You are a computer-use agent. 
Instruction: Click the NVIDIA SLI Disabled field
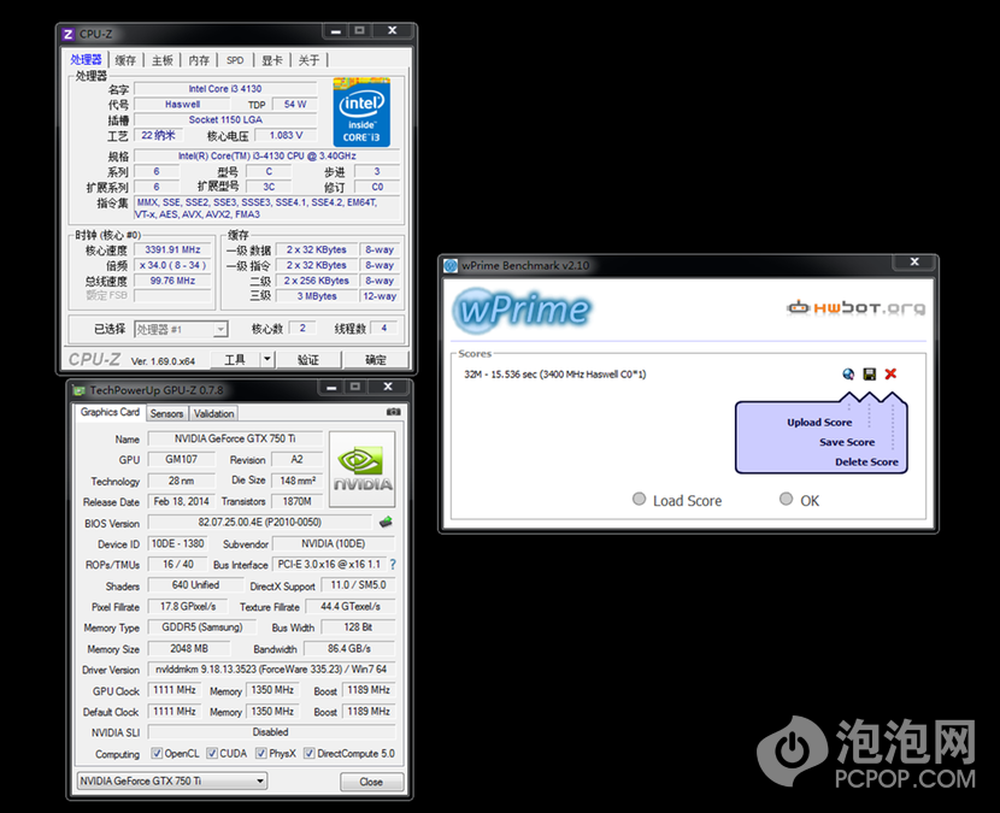271,732
